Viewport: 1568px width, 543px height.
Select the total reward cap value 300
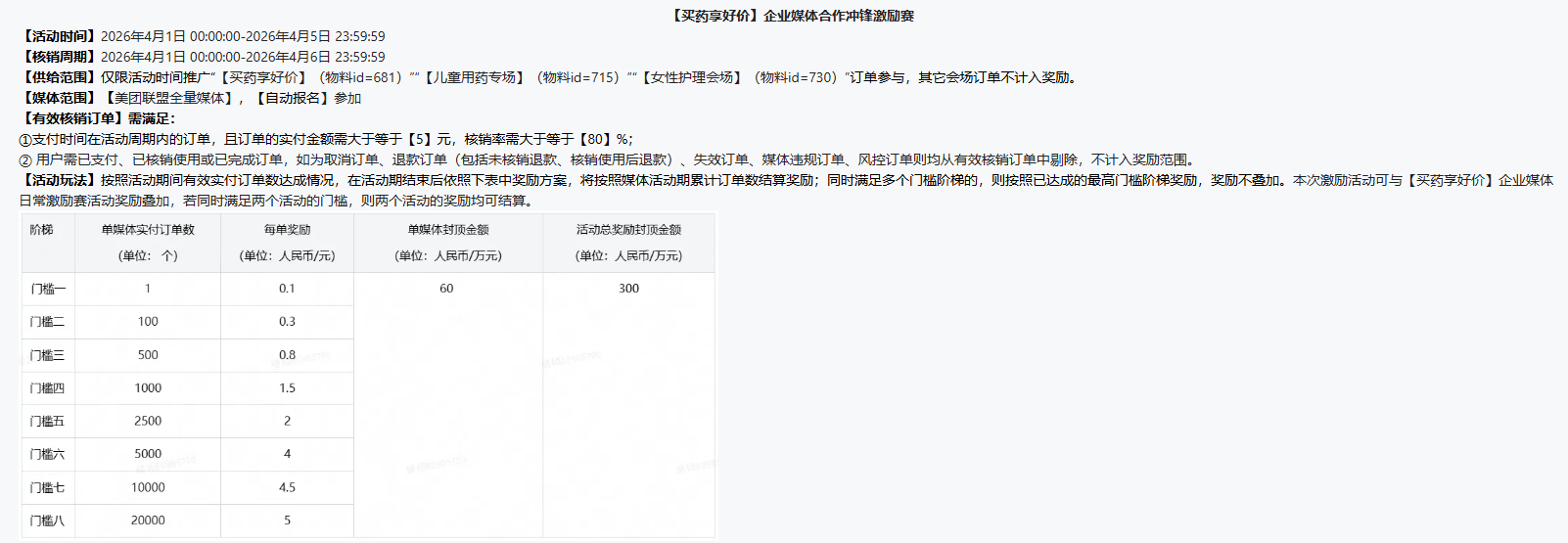[x=628, y=289]
